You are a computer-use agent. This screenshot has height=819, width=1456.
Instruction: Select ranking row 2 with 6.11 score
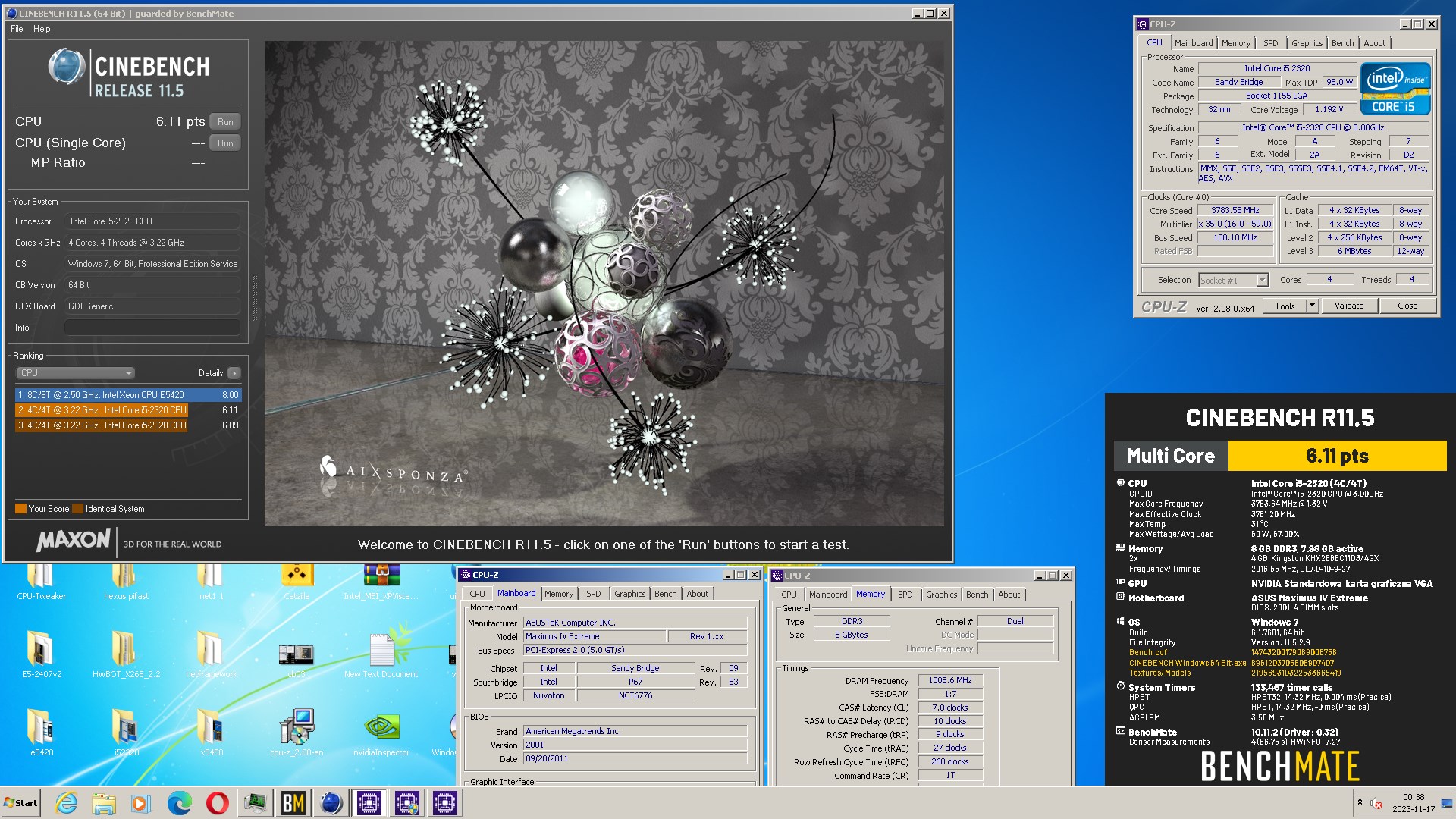click(128, 410)
